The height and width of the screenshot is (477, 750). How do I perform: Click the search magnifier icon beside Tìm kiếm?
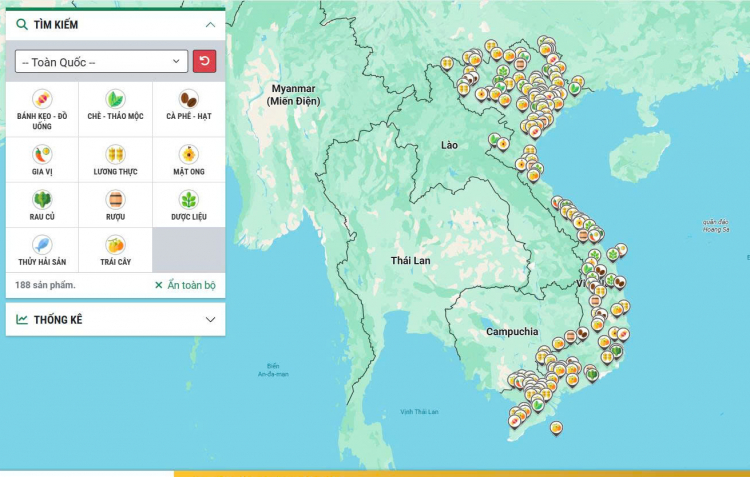click(x=22, y=24)
